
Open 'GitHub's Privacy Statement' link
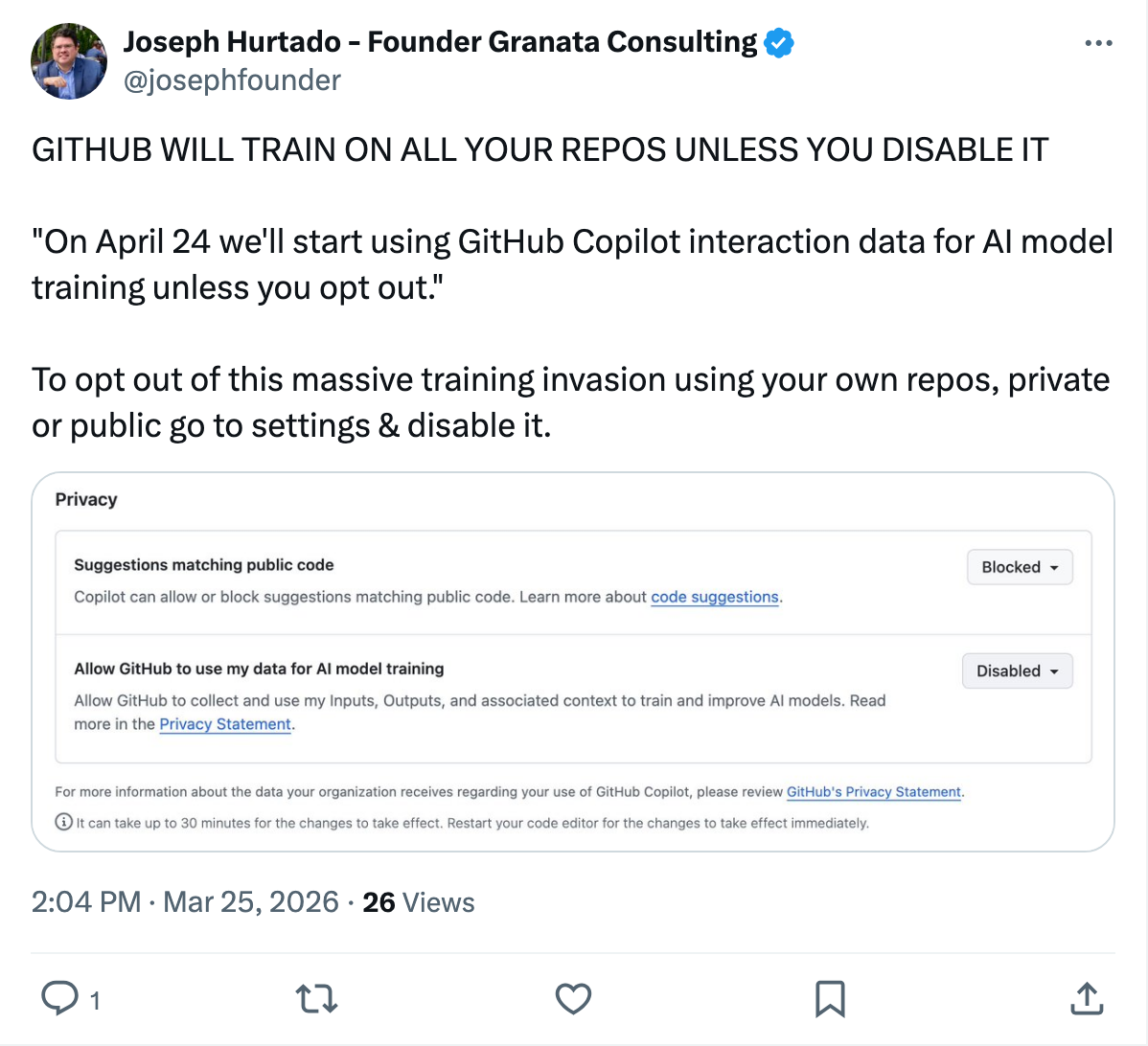click(x=873, y=792)
